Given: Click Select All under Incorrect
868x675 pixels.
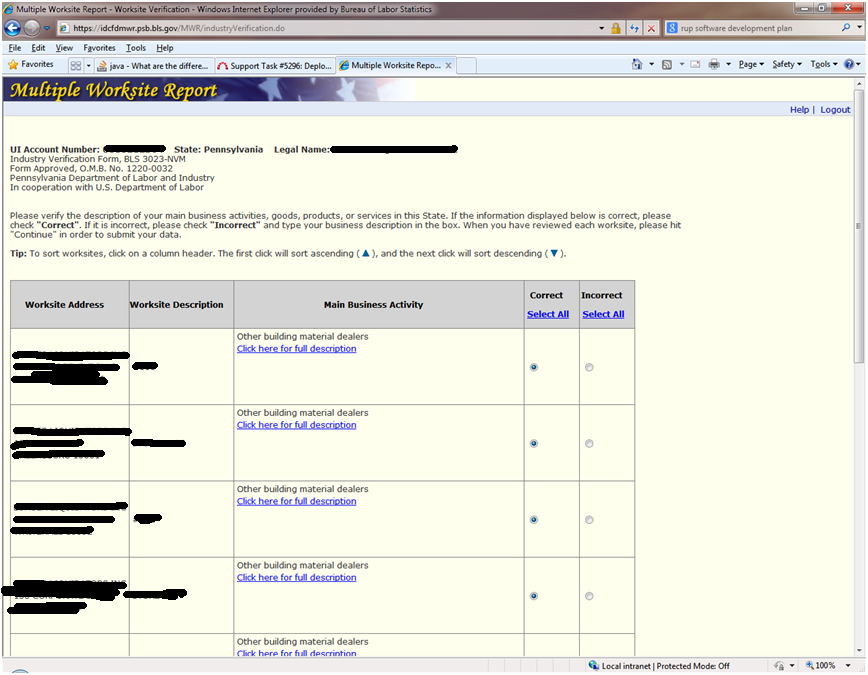Looking at the screenshot, I should 603,314.
